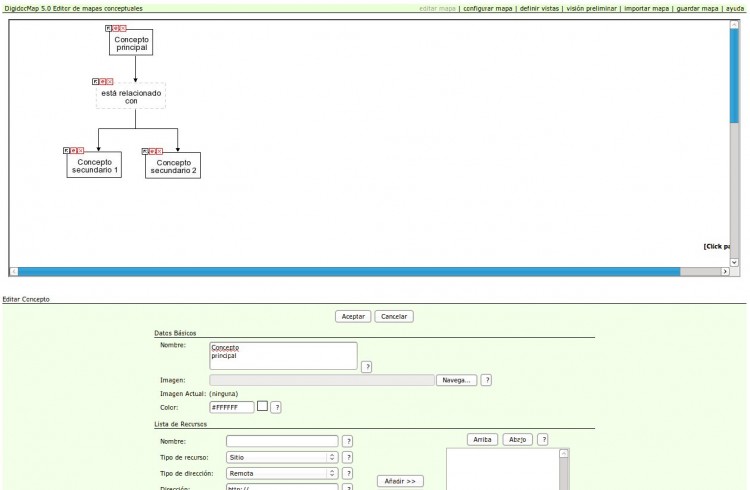Click the Navega... browse button
The width and height of the screenshot is (750, 490).
pyautogui.click(x=456, y=380)
